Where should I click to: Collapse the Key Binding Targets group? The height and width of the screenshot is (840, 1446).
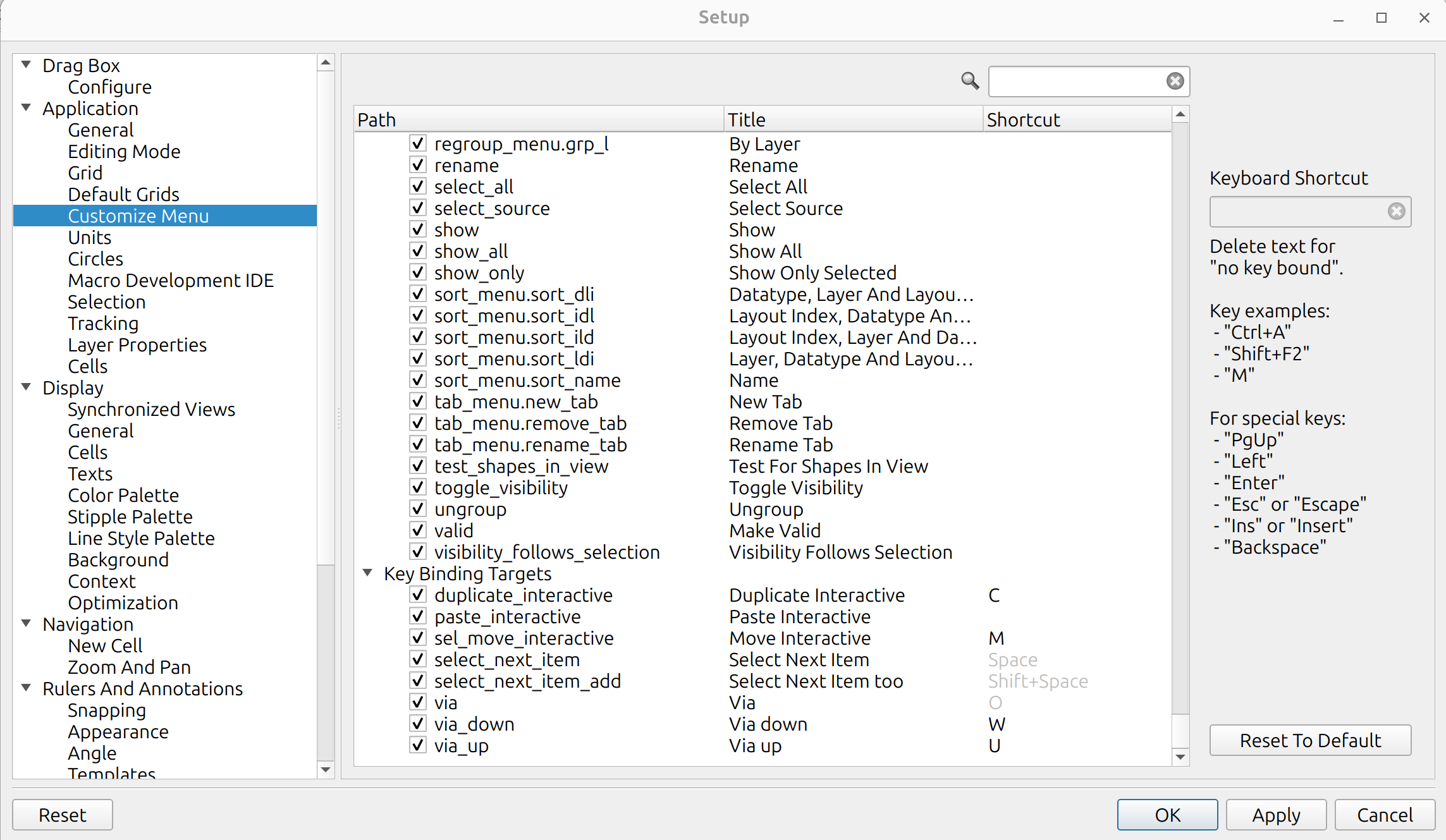coord(367,573)
